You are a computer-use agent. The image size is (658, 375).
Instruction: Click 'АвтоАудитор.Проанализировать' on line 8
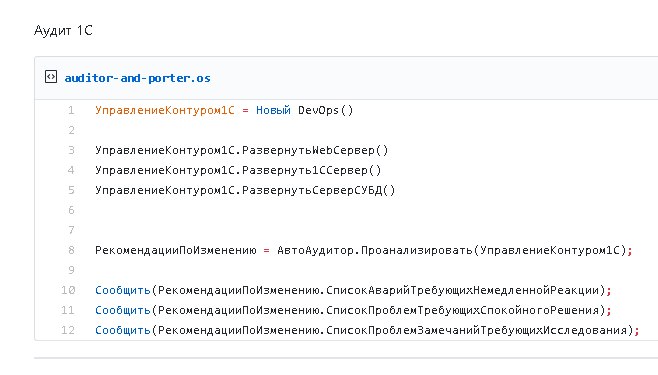(x=375, y=250)
